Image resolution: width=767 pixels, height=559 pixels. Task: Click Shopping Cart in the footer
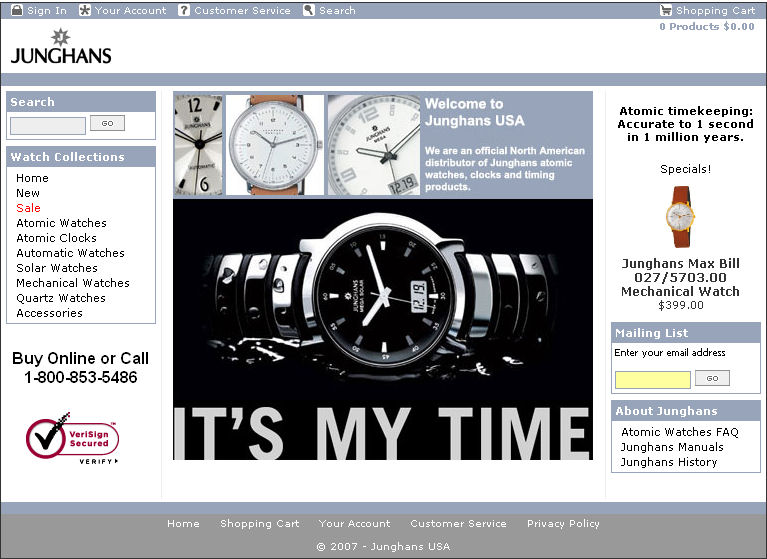(260, 524)
